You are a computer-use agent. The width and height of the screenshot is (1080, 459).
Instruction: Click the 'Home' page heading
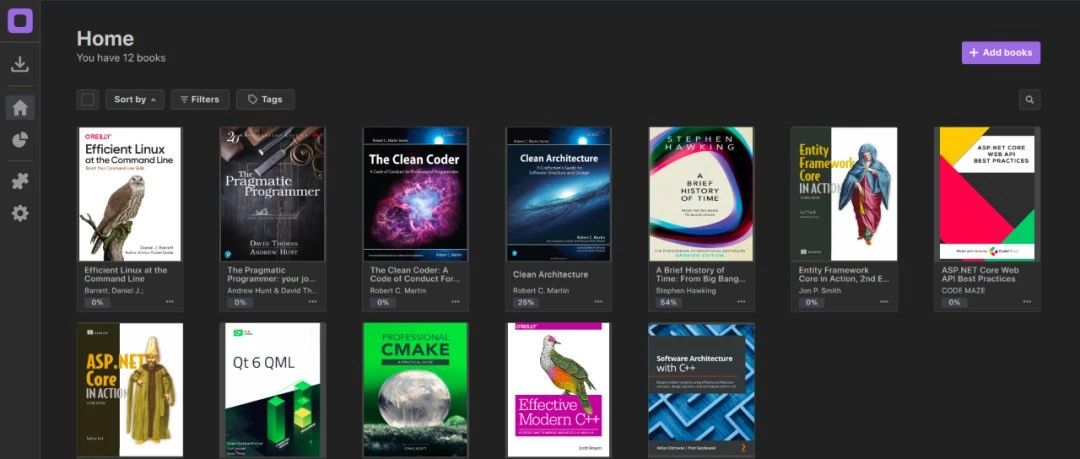(x=105, y=38)
